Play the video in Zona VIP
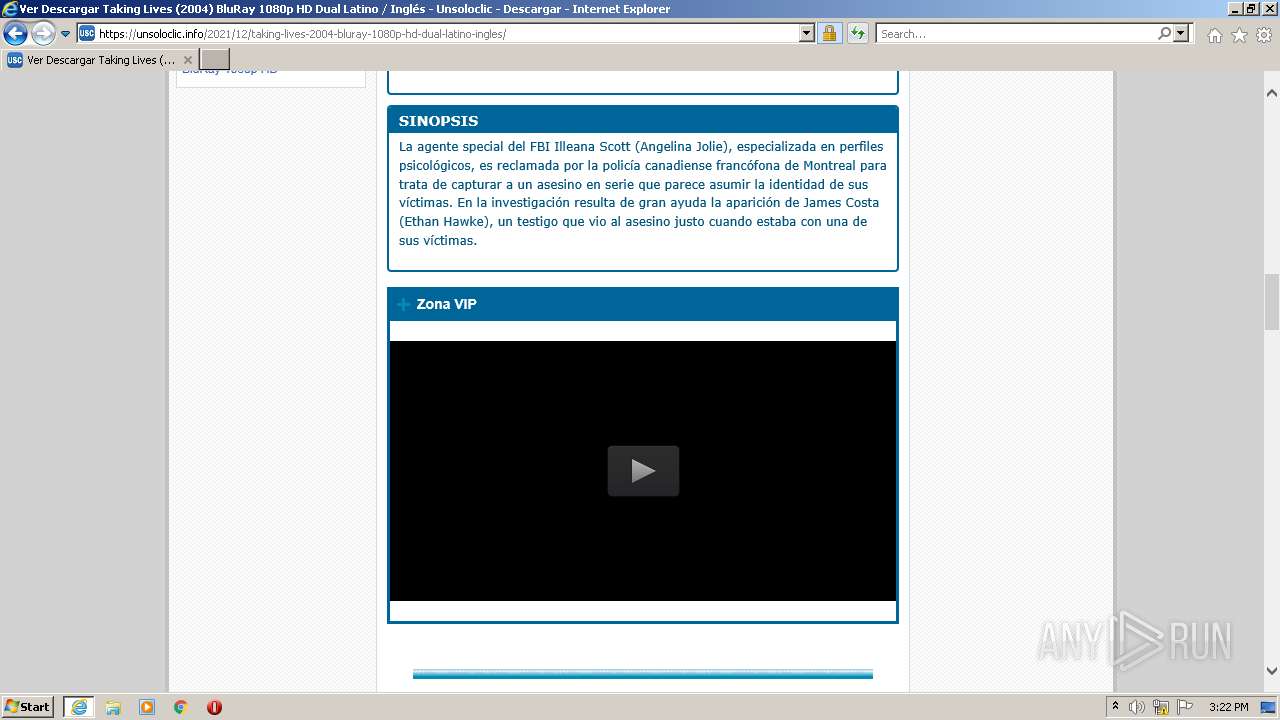Screen dimensions: 1280x720 click(x=643, y=471)
